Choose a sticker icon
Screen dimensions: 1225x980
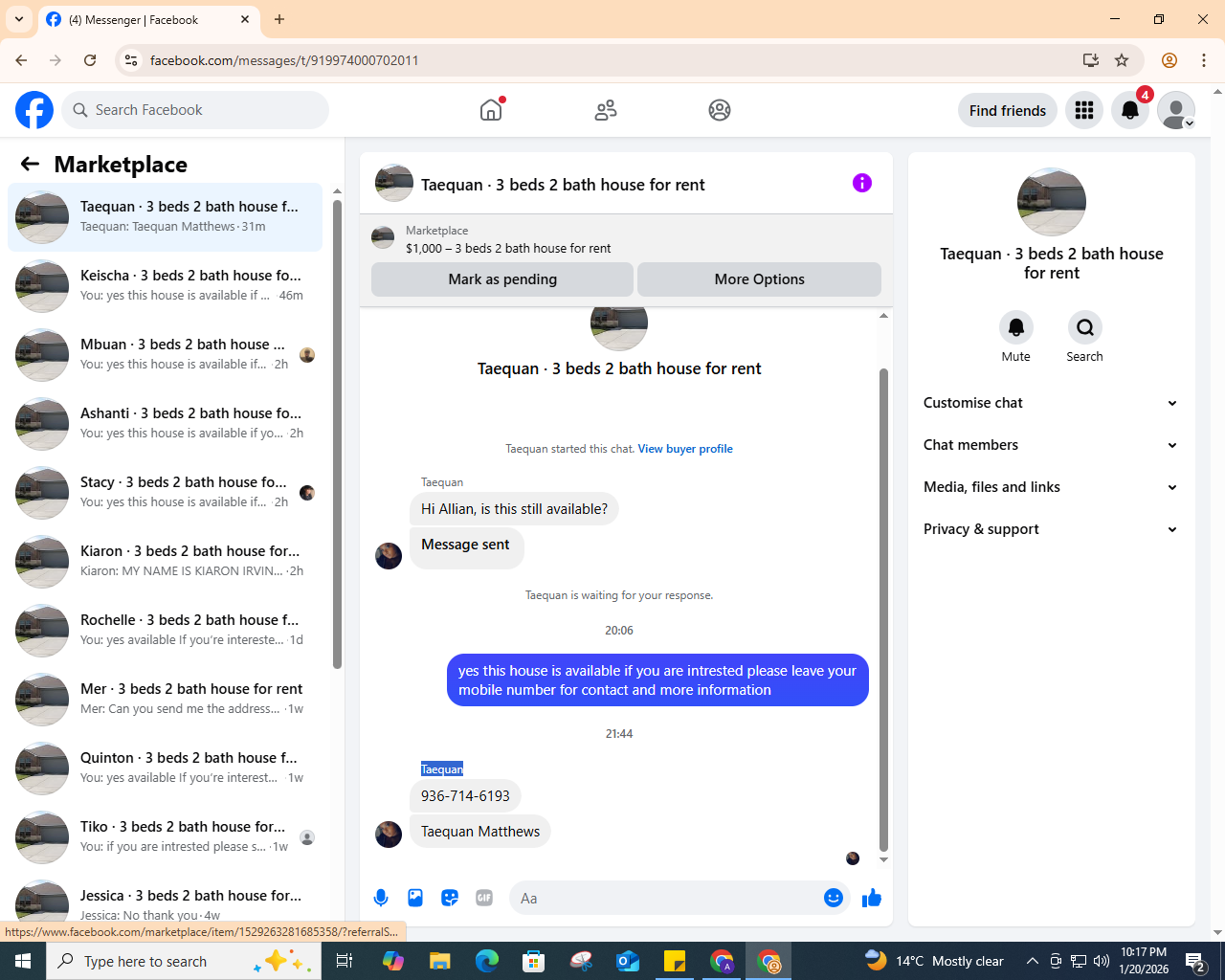click(x=450, y=898)
